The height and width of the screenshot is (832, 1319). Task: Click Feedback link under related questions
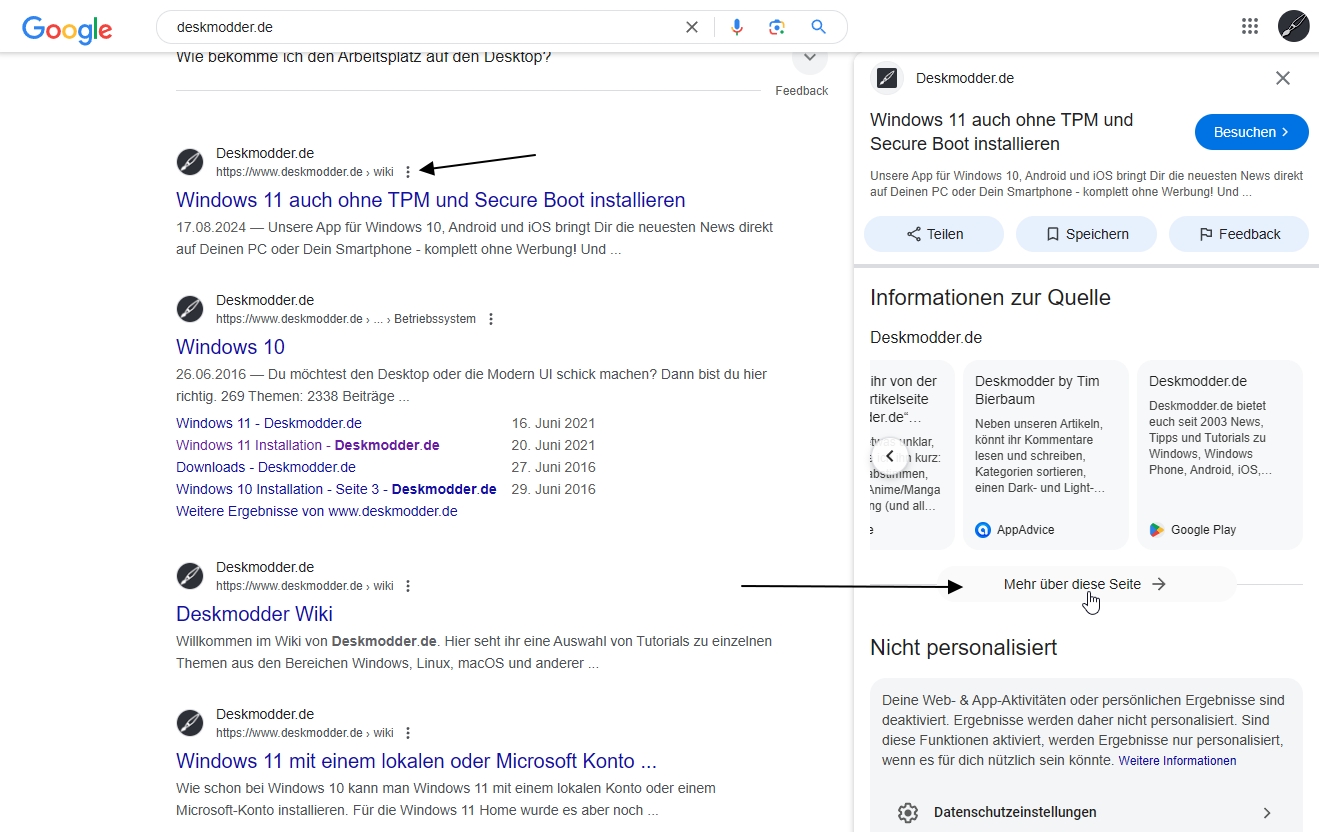click(x=802, y=91)
